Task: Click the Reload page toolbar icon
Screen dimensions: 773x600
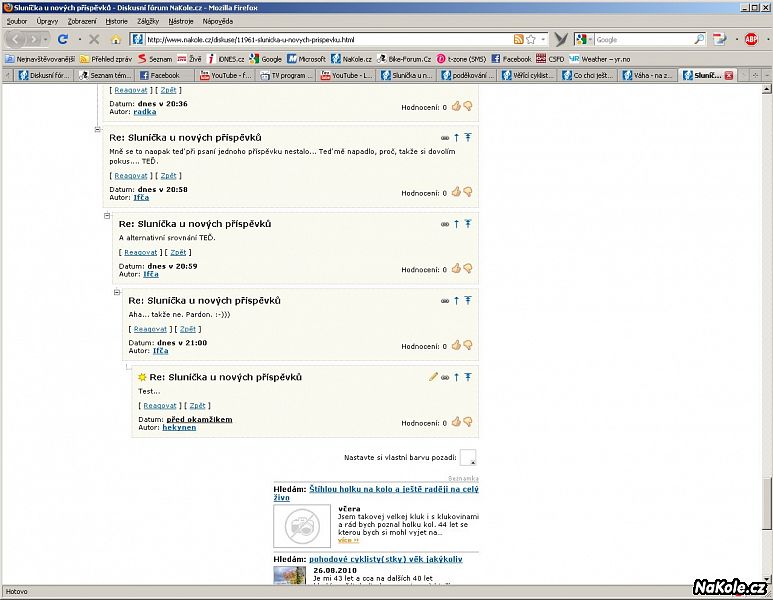Action: [62, 39]
